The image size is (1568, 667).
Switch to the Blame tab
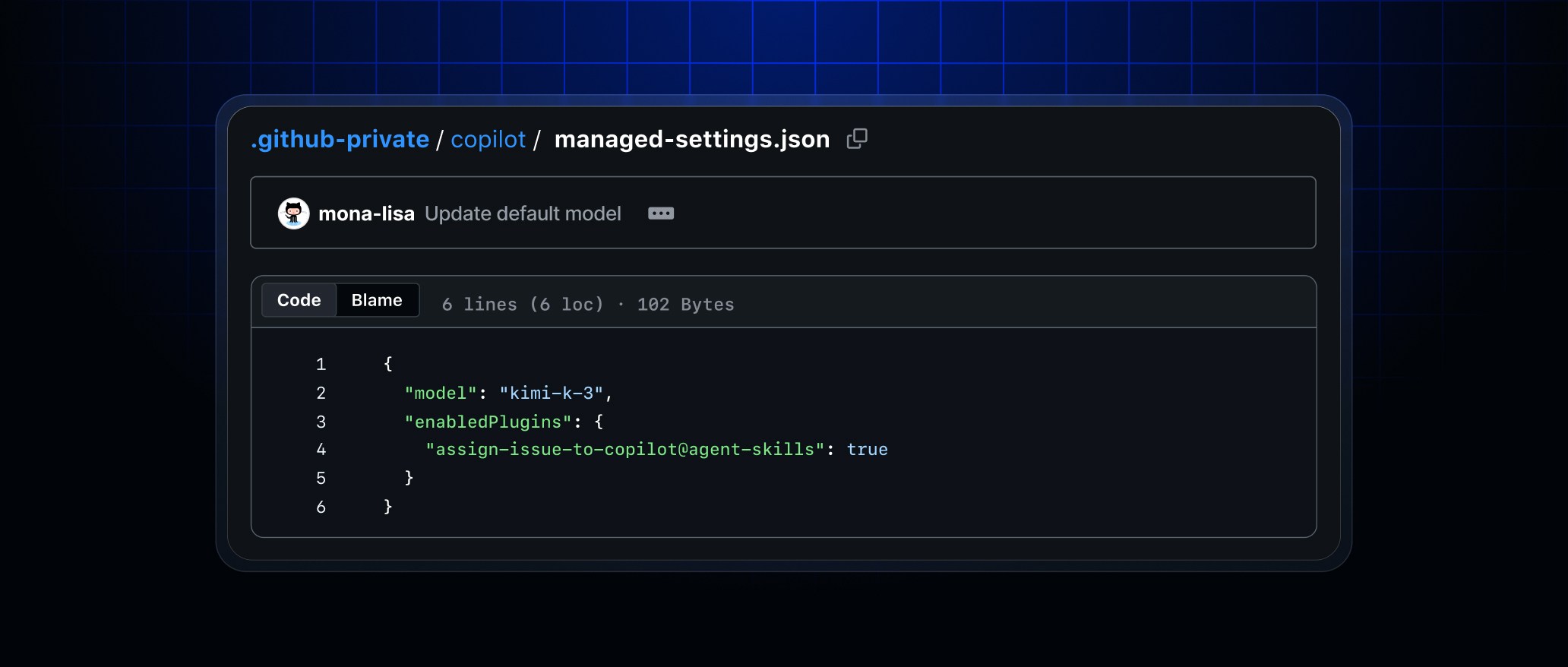(x=377, y=300)
